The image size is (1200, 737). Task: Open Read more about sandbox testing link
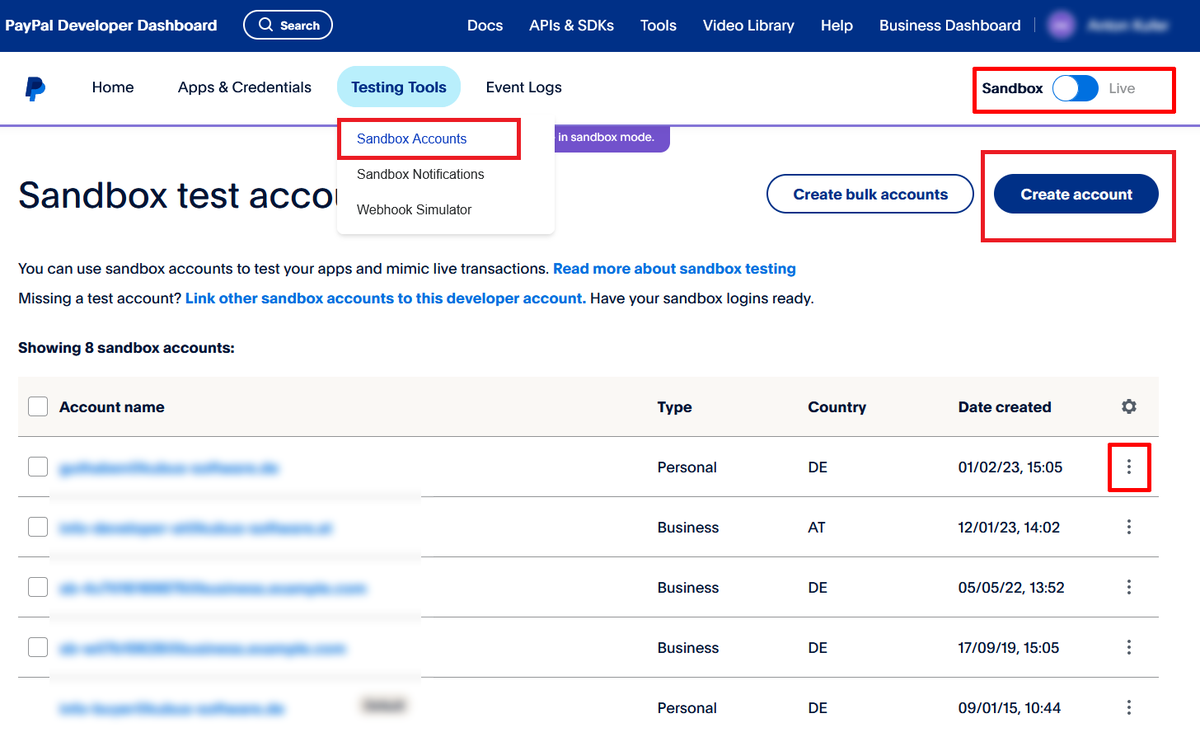[675, 269]
